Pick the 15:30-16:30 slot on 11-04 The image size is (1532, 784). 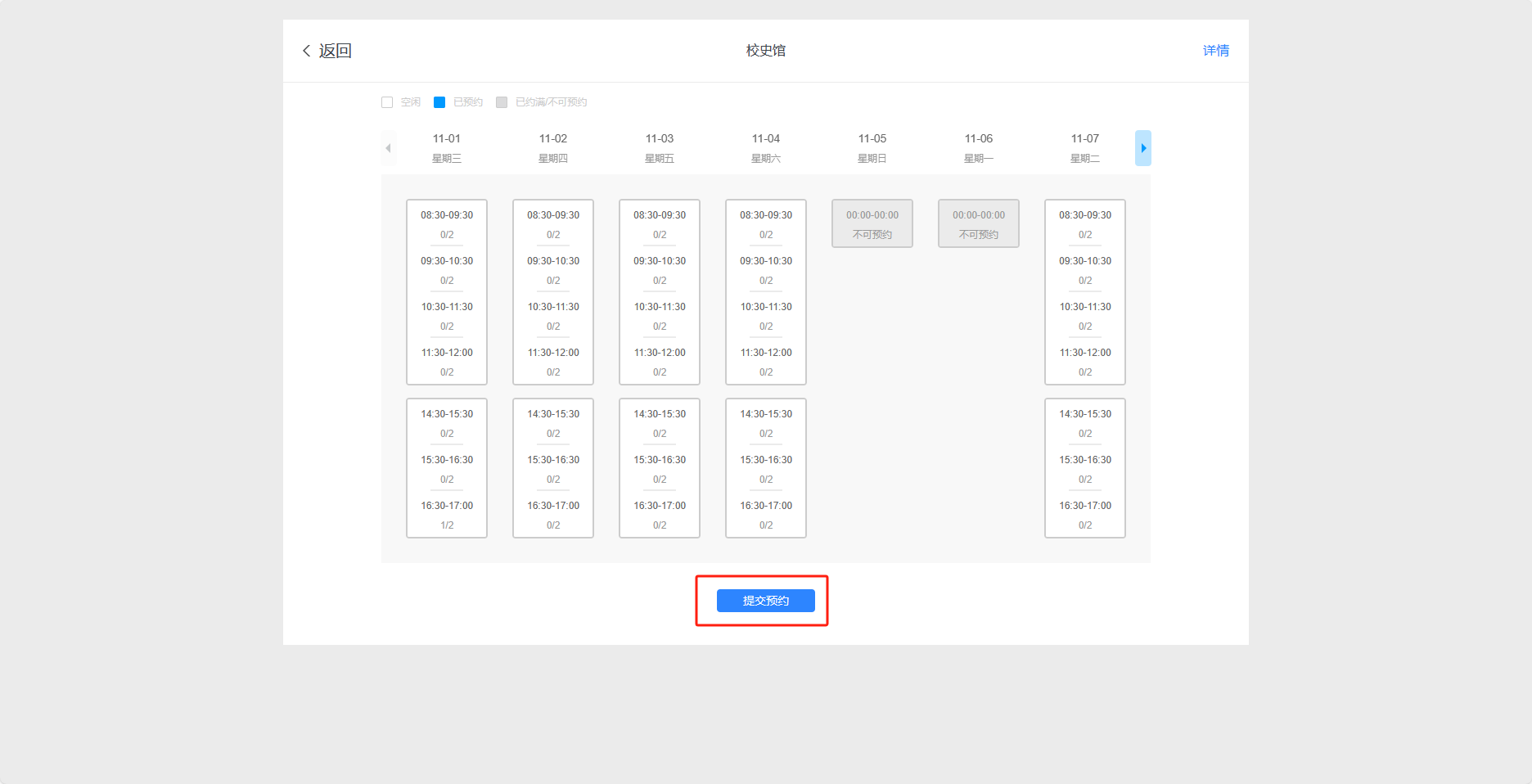pyautogui.click(x=766, y=469)
